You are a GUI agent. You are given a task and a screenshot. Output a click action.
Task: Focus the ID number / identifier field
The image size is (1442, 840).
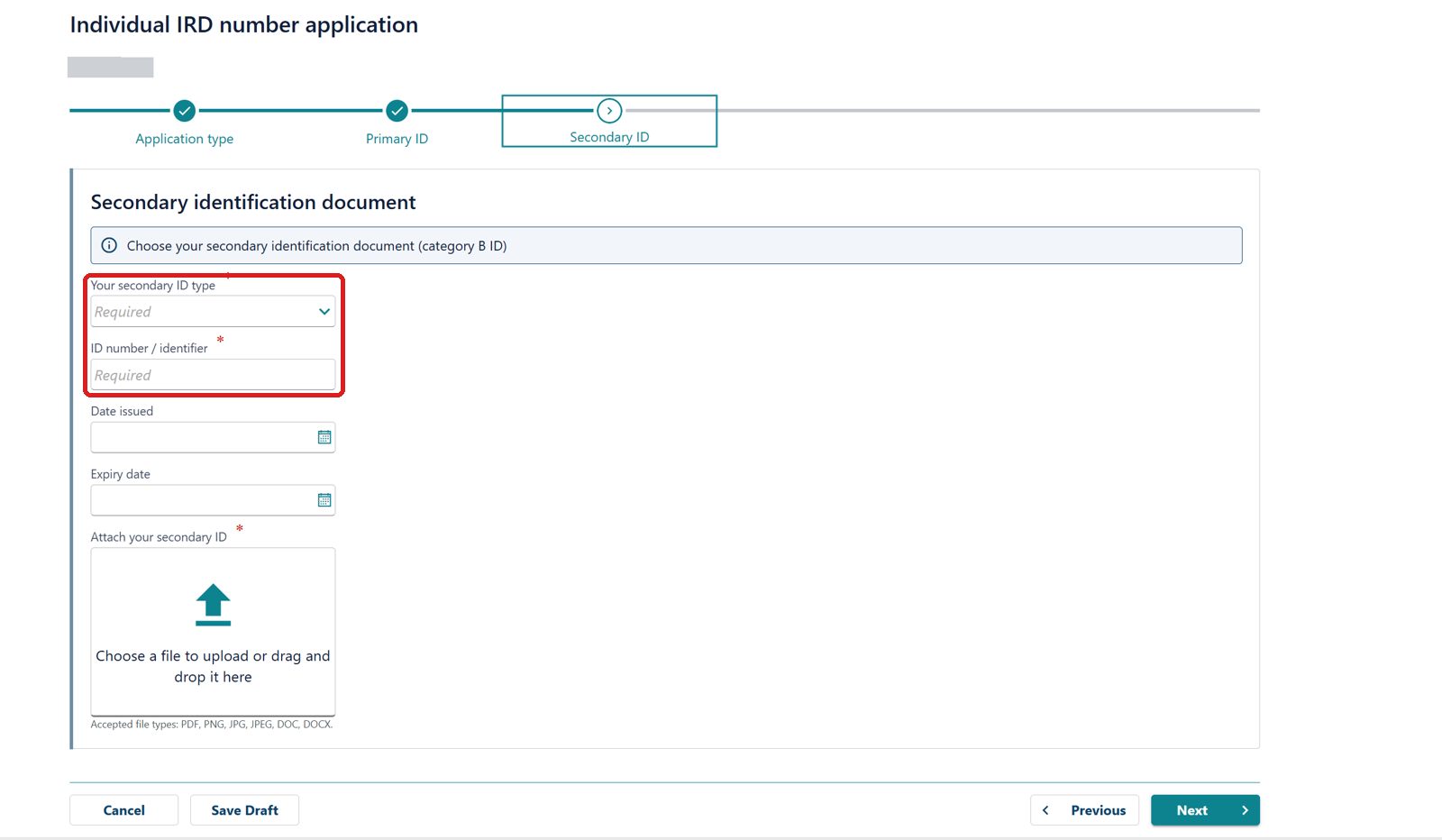213,375
